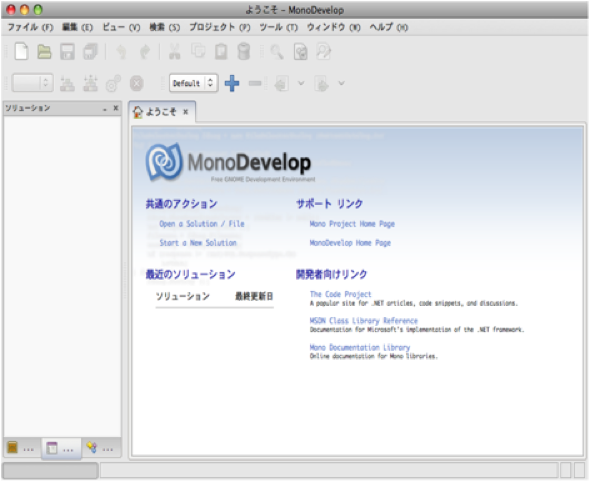Click the Build project icon
This screenshot has width=590, height=482.
(67, 83)
